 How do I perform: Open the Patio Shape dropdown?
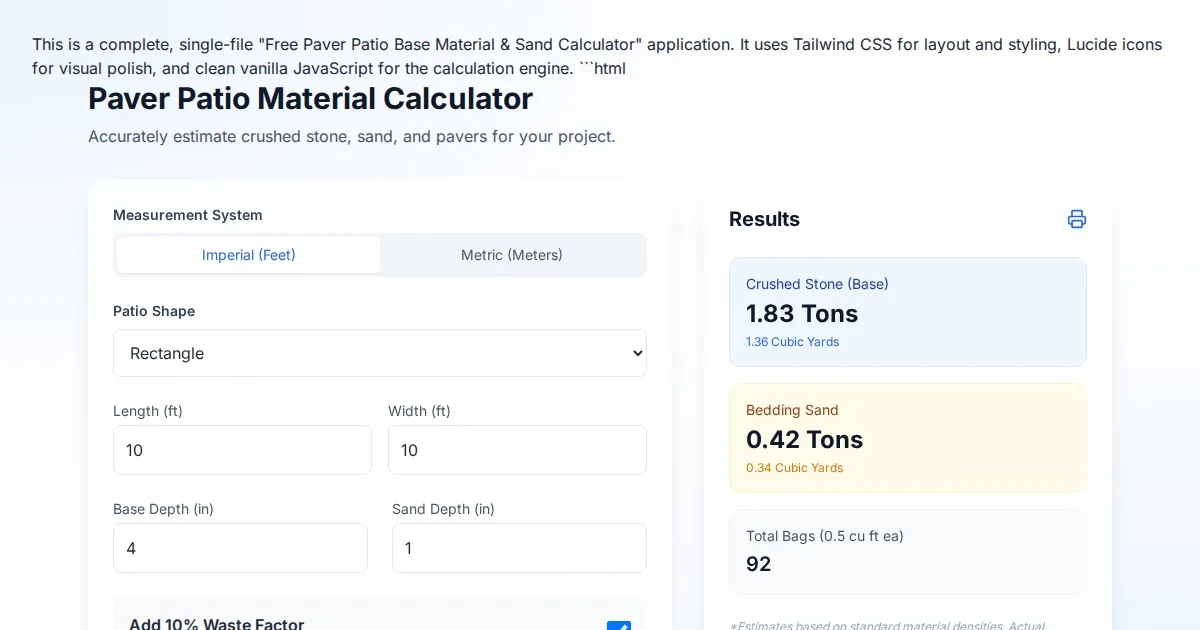[x=379, y=353]
